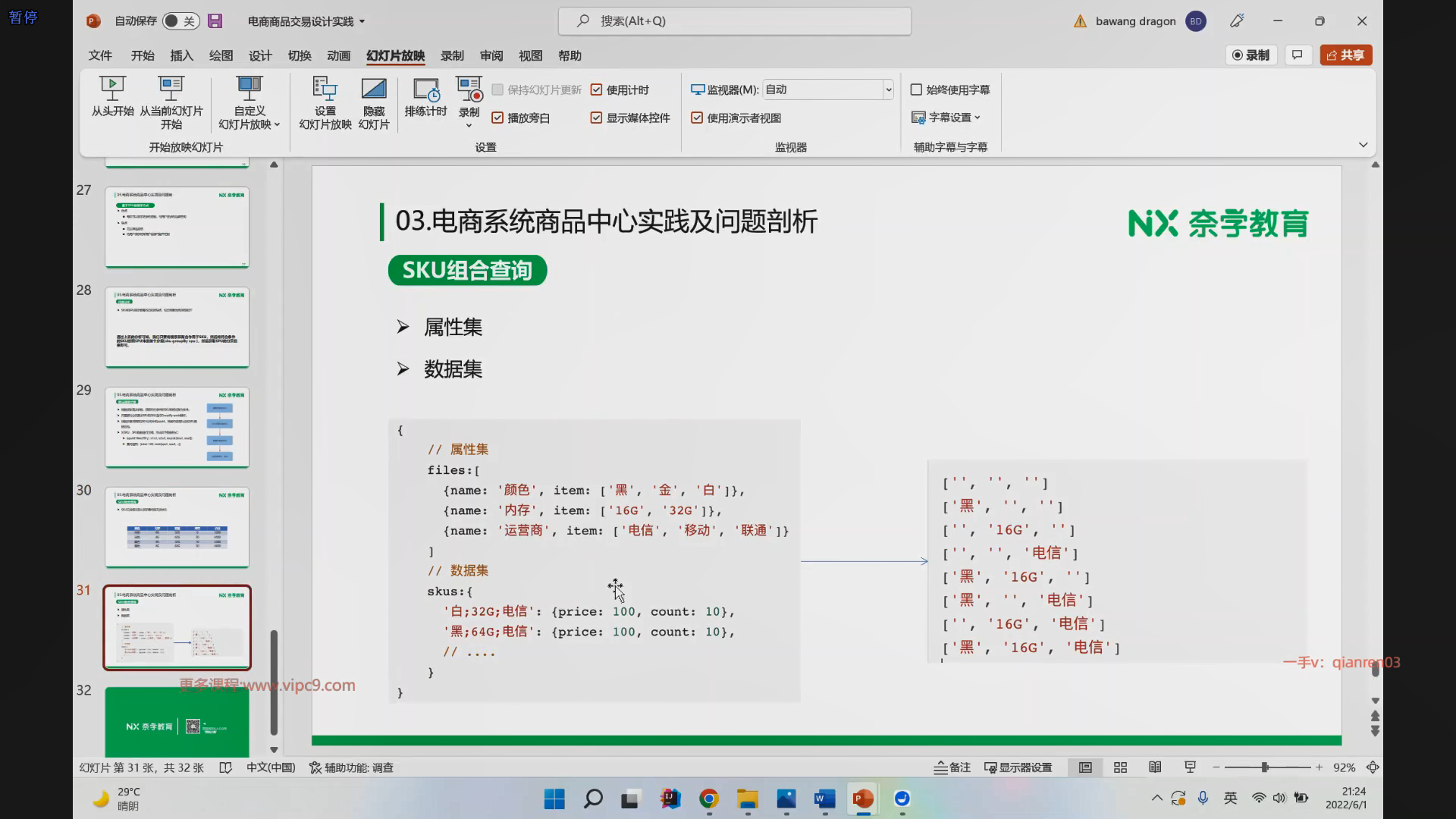Switch to Slide Sorter view
The height and width of the screenshot is (819, 1456).
point(1120,767)
